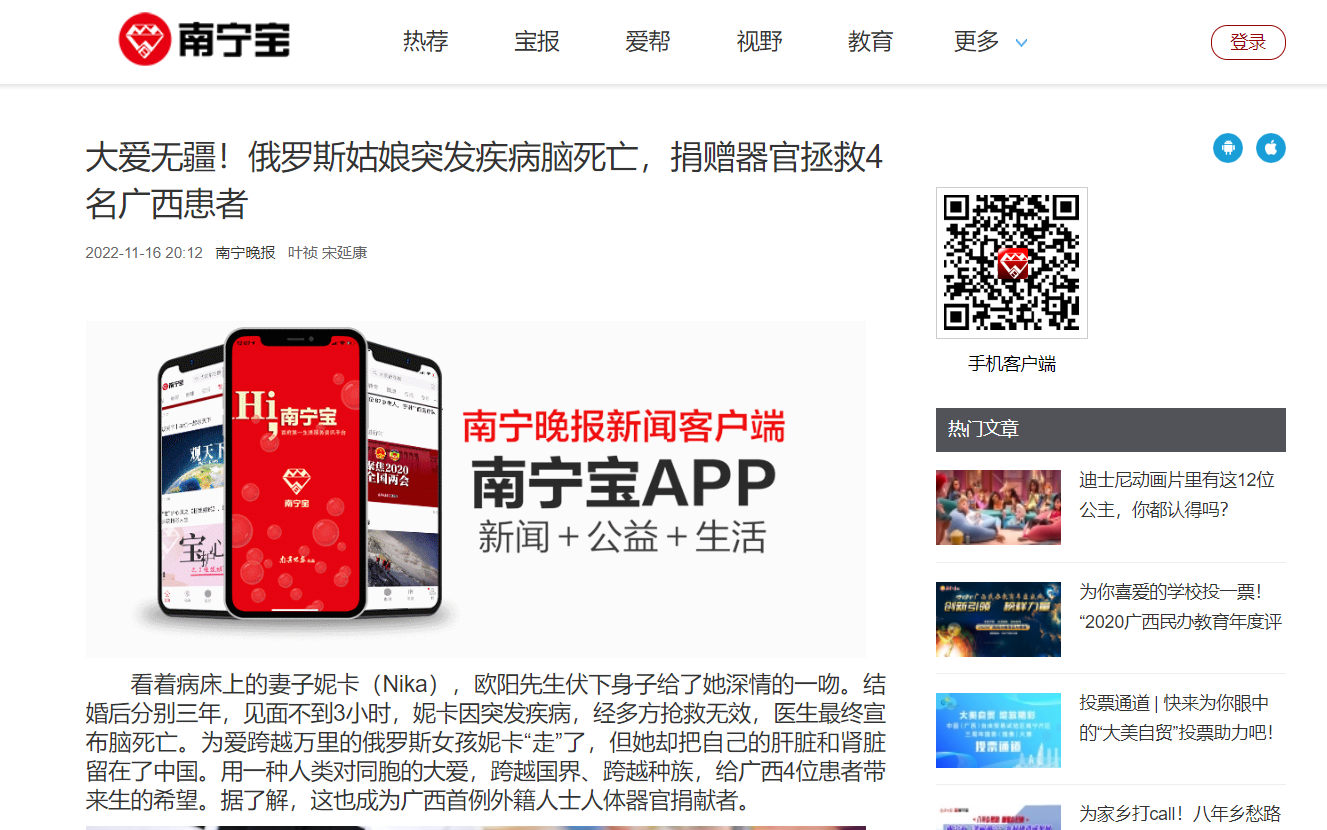Click the 手机客户端 QR code image
This screenshot has width=1327, height=830.
pos(1011,263)
